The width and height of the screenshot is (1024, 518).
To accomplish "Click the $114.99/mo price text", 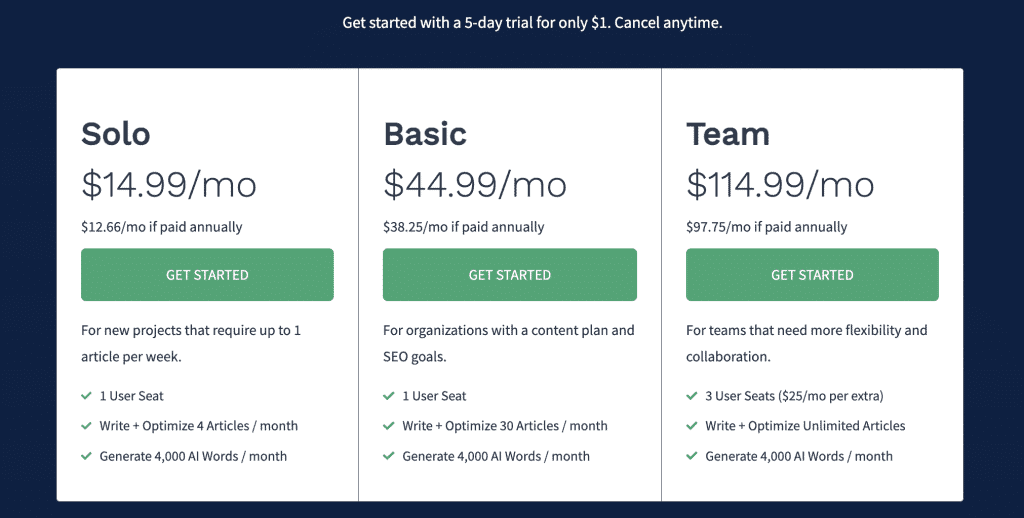I will pyautogui.click(x=780, y=184).
